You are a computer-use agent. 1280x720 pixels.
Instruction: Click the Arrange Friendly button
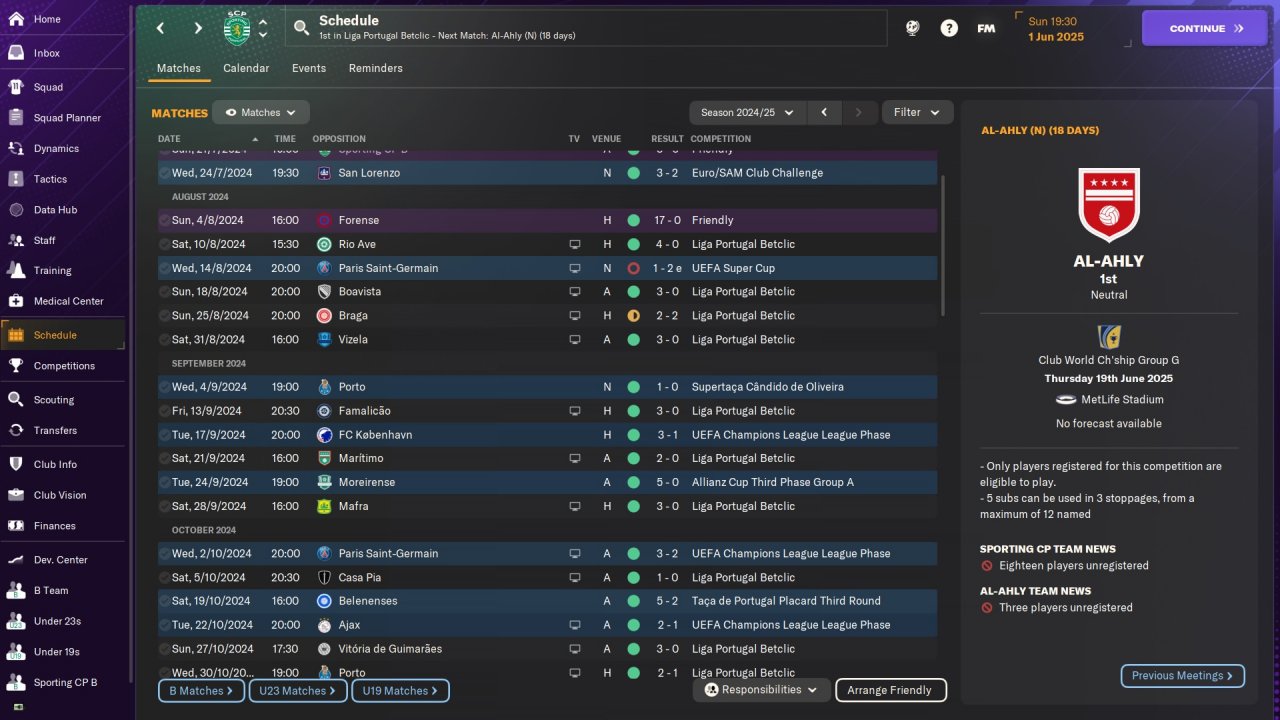(x=890, y=690)
